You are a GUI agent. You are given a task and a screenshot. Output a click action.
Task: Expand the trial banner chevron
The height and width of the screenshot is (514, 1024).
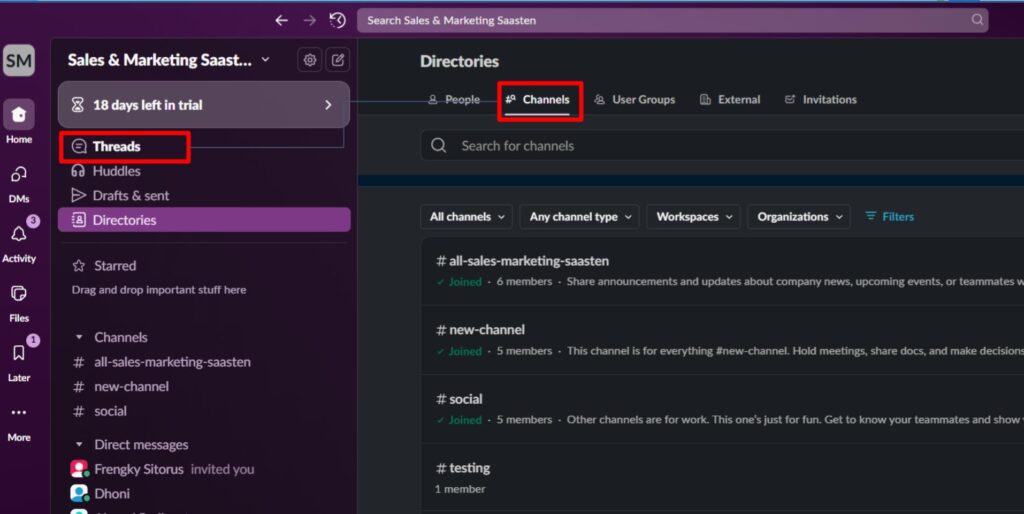[328, 104]
